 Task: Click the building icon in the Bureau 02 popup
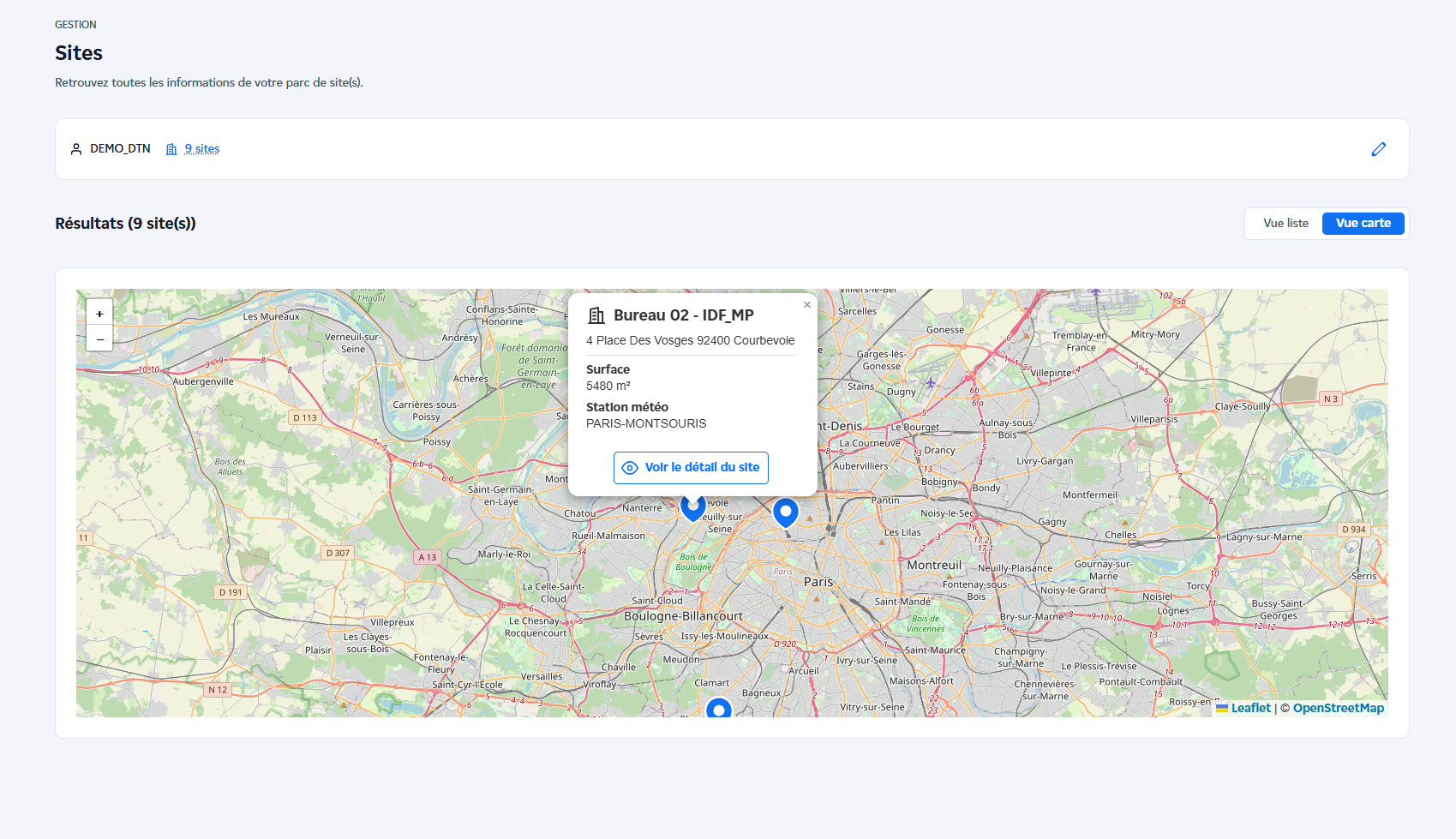[x=594, y=315]
